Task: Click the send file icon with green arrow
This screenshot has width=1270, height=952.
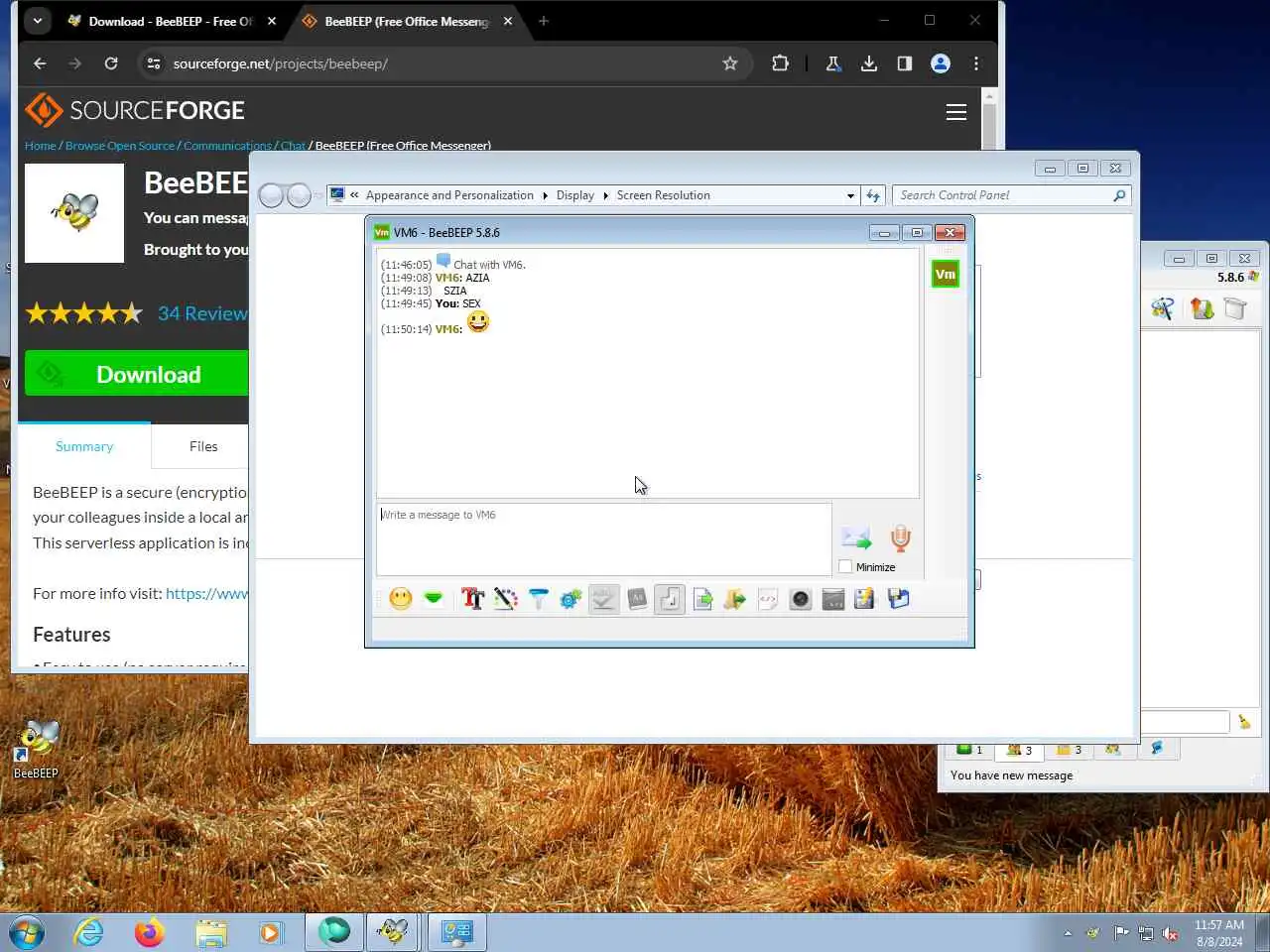Action: 702,599
